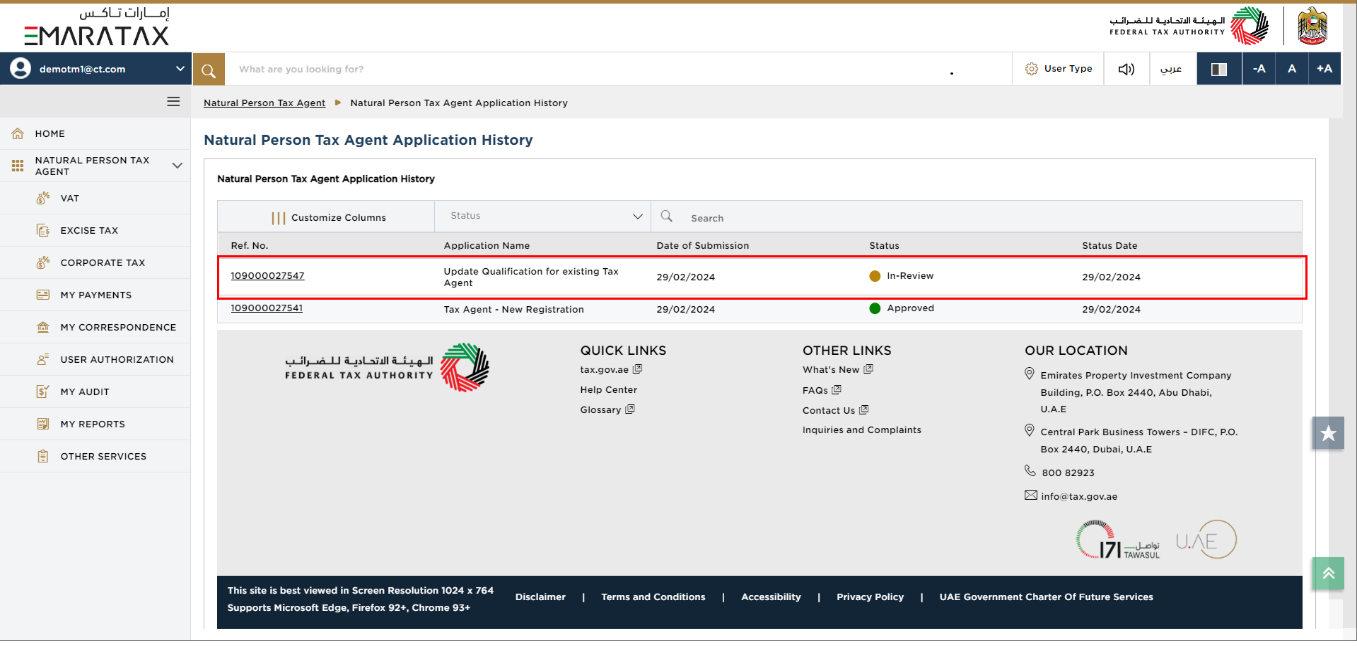Collapse Natural Person Tax Agent chevron

pos(177,166)
